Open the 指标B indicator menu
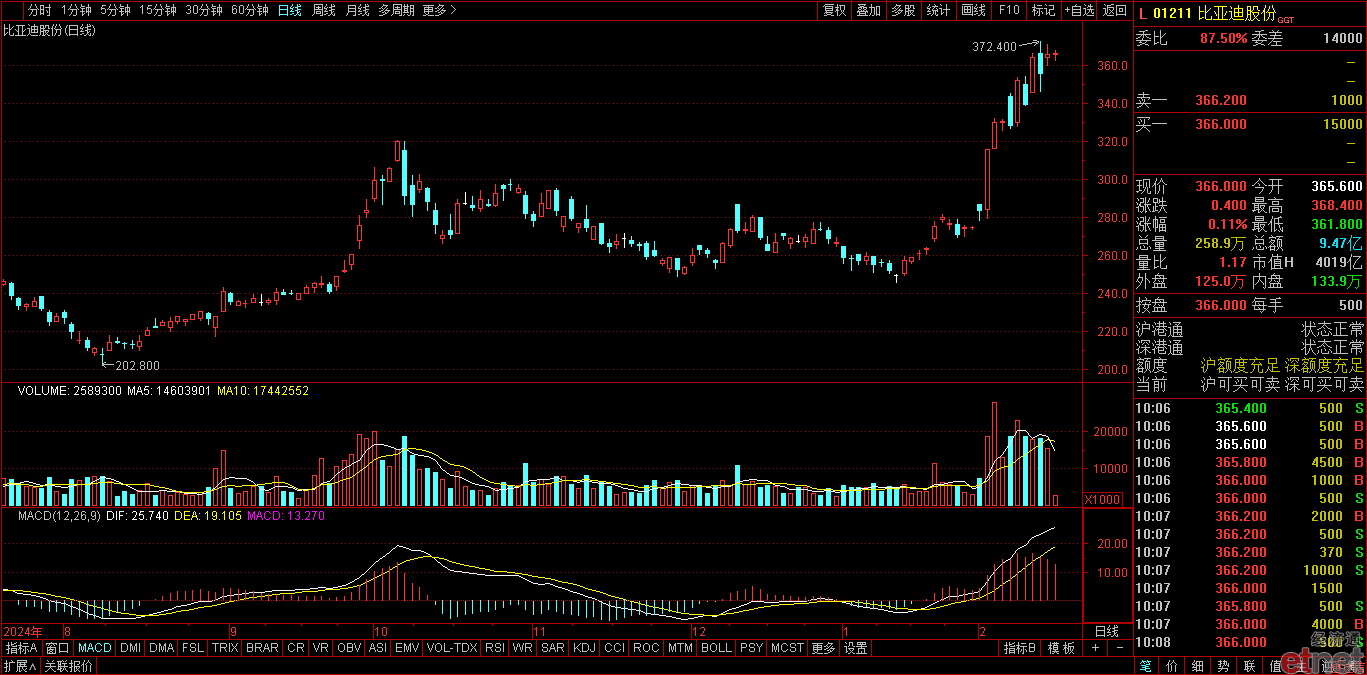Image resolution: width=1367 pixels, height=675 pixels. pos(1020,648)
